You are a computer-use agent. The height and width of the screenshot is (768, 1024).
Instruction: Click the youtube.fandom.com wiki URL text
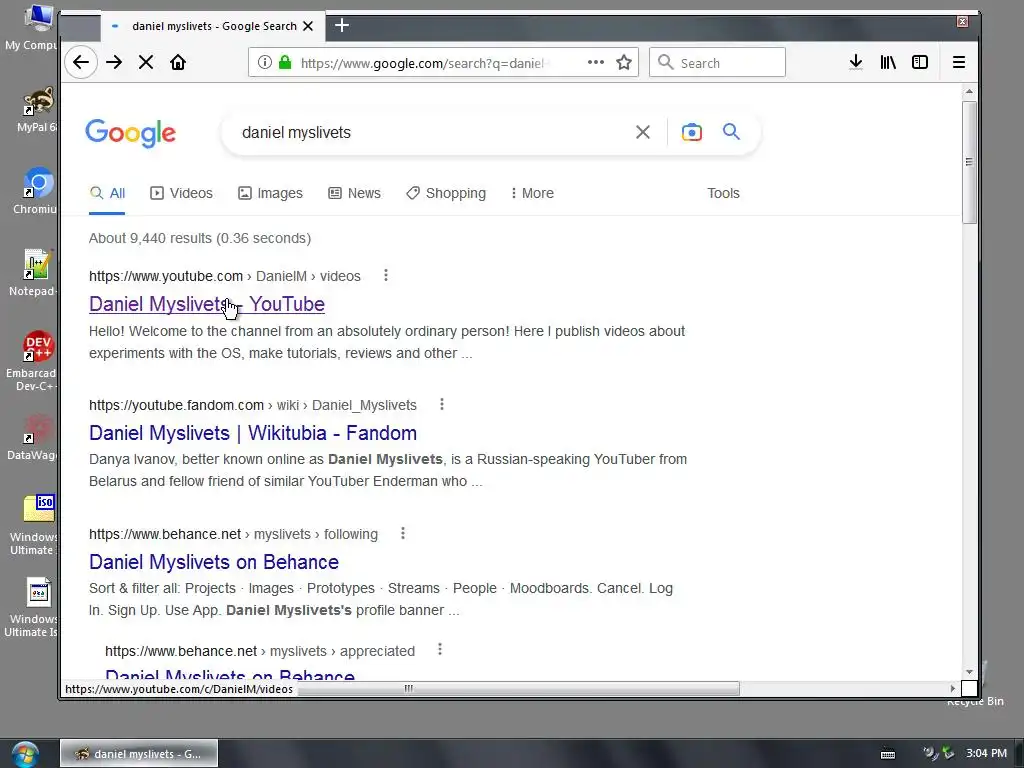coord(253,405)
